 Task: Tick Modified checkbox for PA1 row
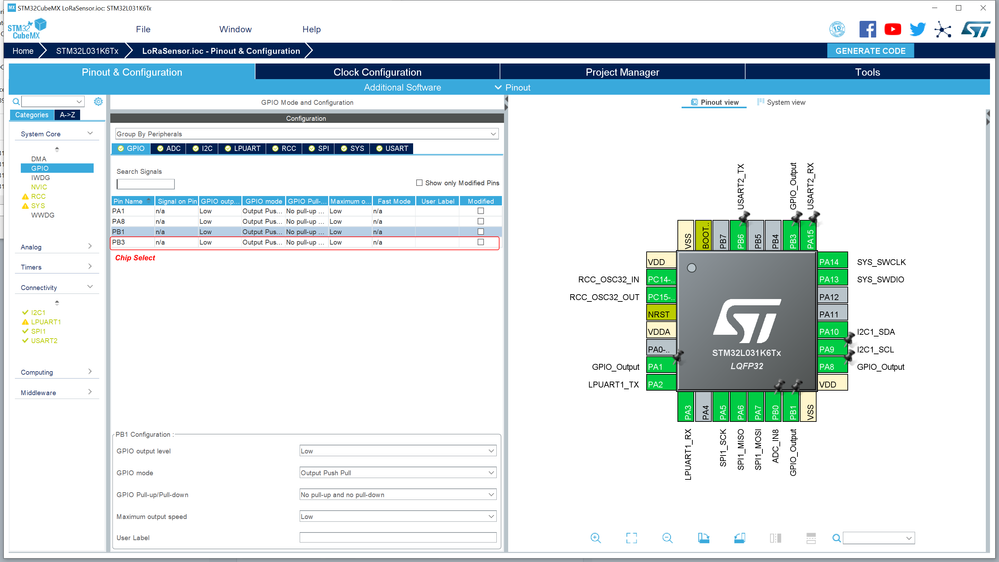tap(480, 211)
